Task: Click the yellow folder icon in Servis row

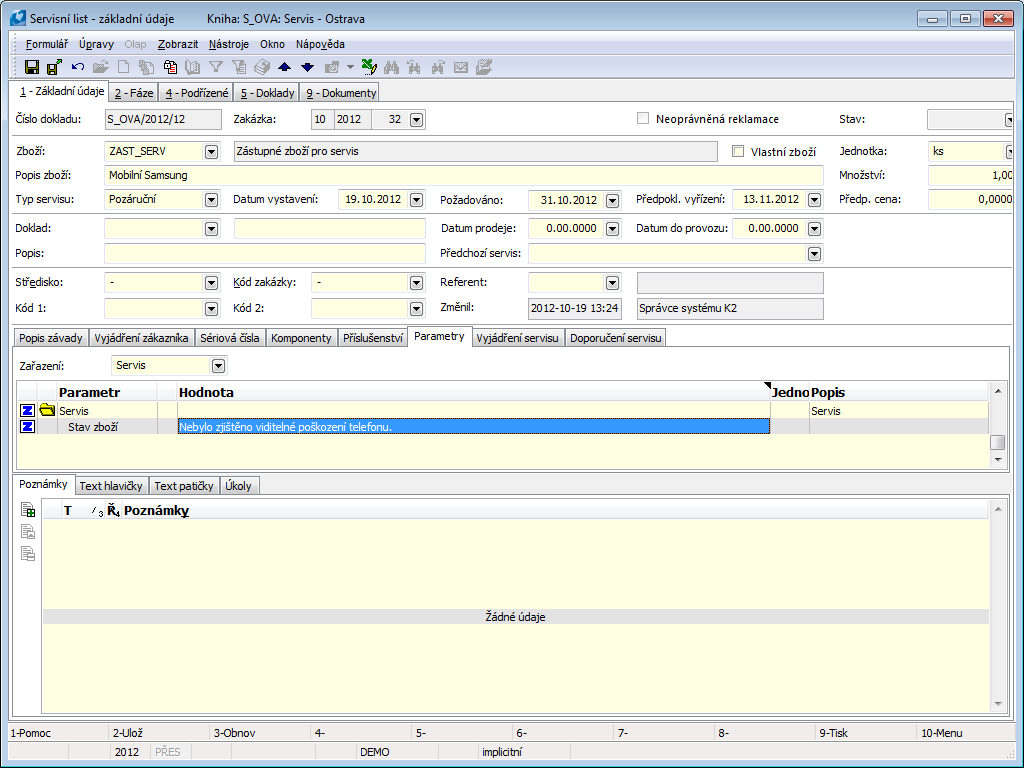Action: [47, 410]
